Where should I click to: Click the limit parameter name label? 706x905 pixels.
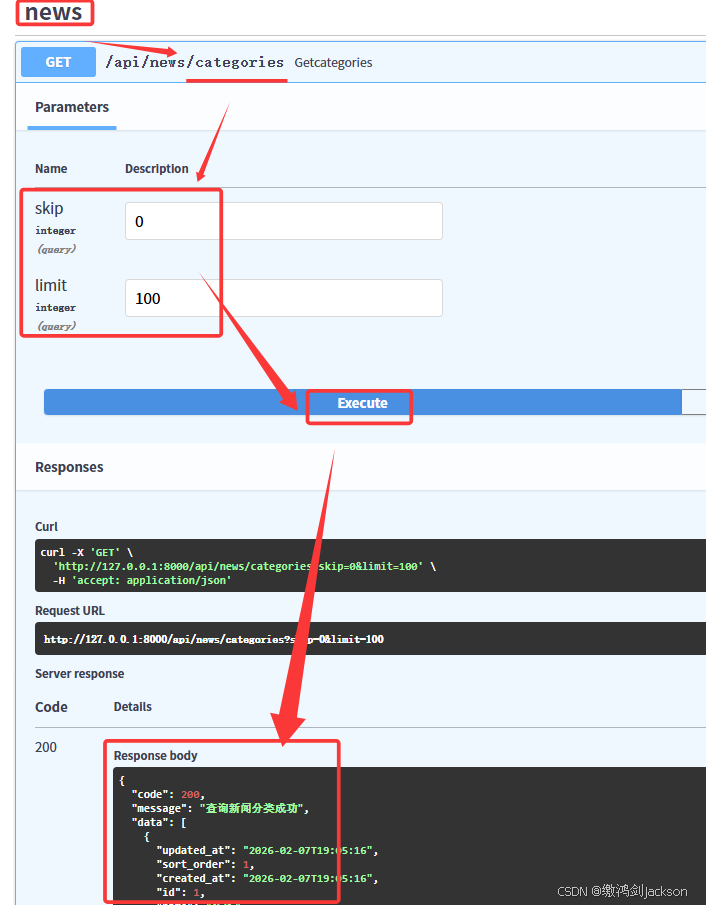point(51,285)
